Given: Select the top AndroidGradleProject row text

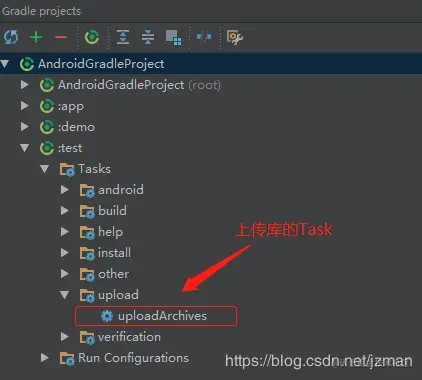Looking at the screenshot, I should (x=101, y=64).
